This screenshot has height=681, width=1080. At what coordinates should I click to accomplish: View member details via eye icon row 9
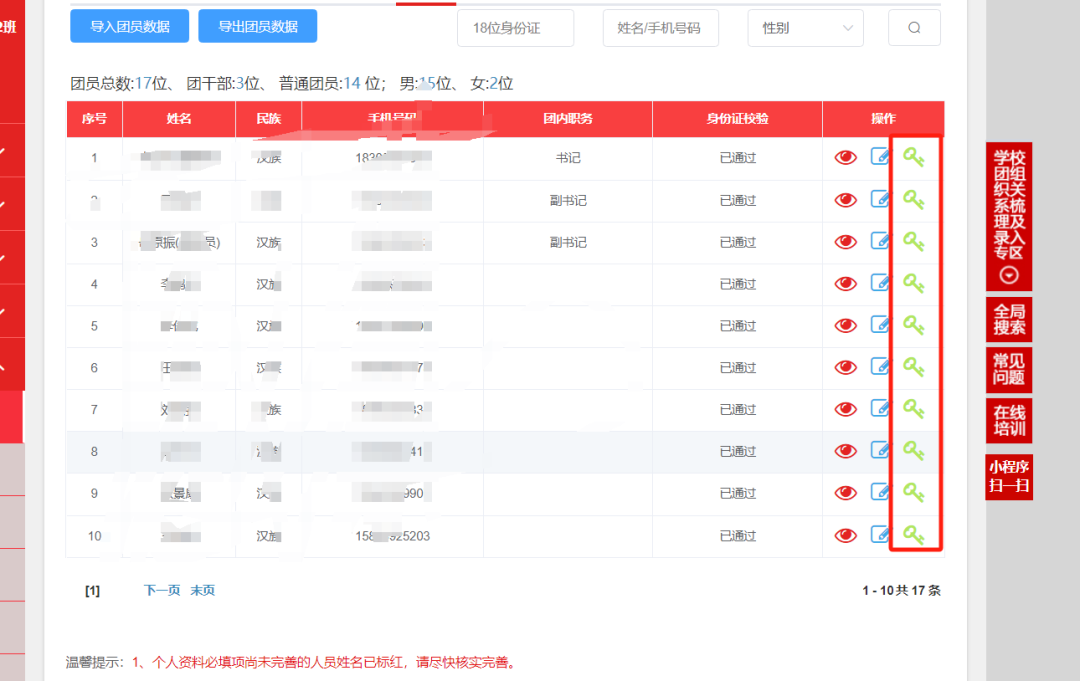point(846,492)
